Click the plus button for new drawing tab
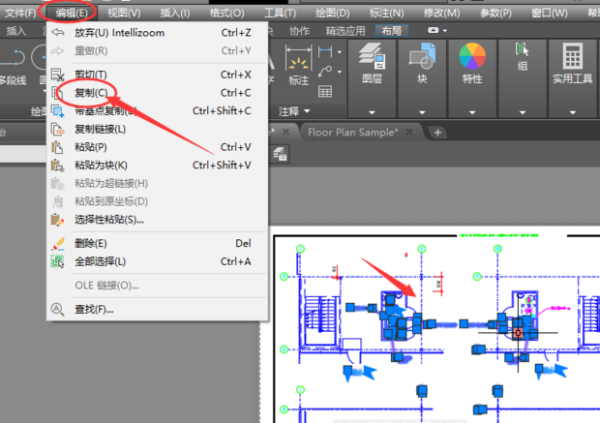The image size is (600, 423). (x=437, y=132)
